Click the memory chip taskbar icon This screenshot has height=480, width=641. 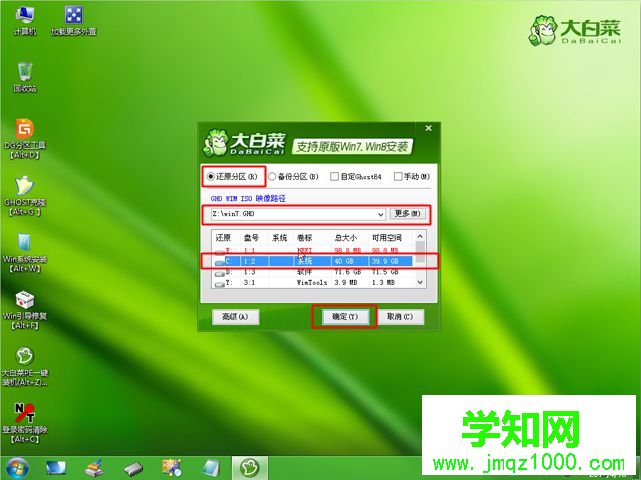[x=133, y=469]
